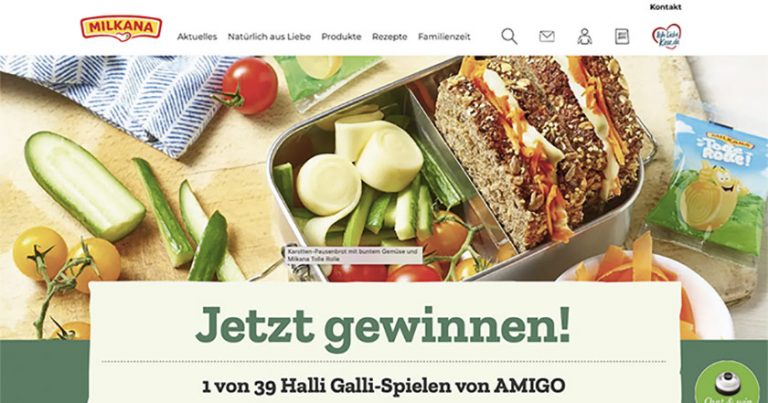768x403 pixels.
Task: Open the Produkte menu item
Action: tap(341, 37)
